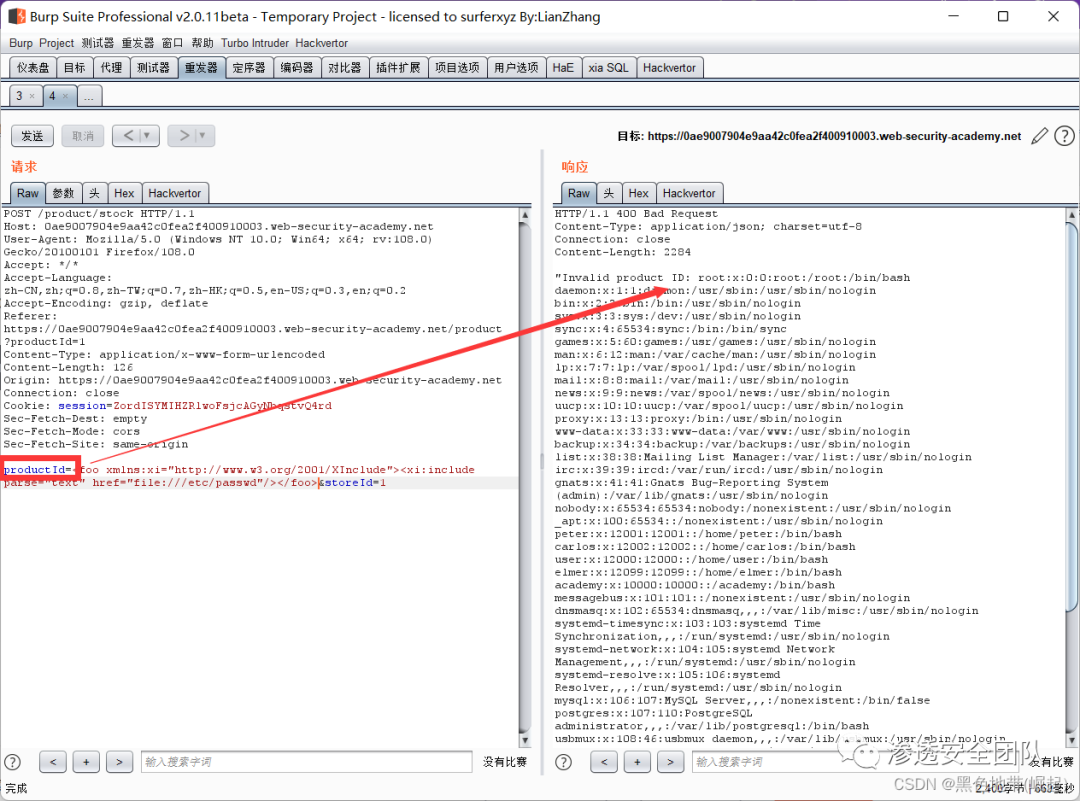The height and width of the screenshot is (801, 1080).
Task: Click the response pane vertical scrollbar
Action: click(1072, 477)
